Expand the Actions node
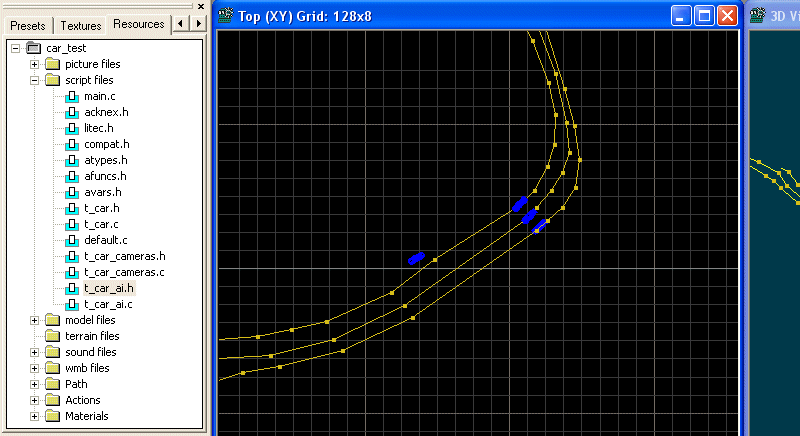The image size is (800, 436). [x=35, y=400]
